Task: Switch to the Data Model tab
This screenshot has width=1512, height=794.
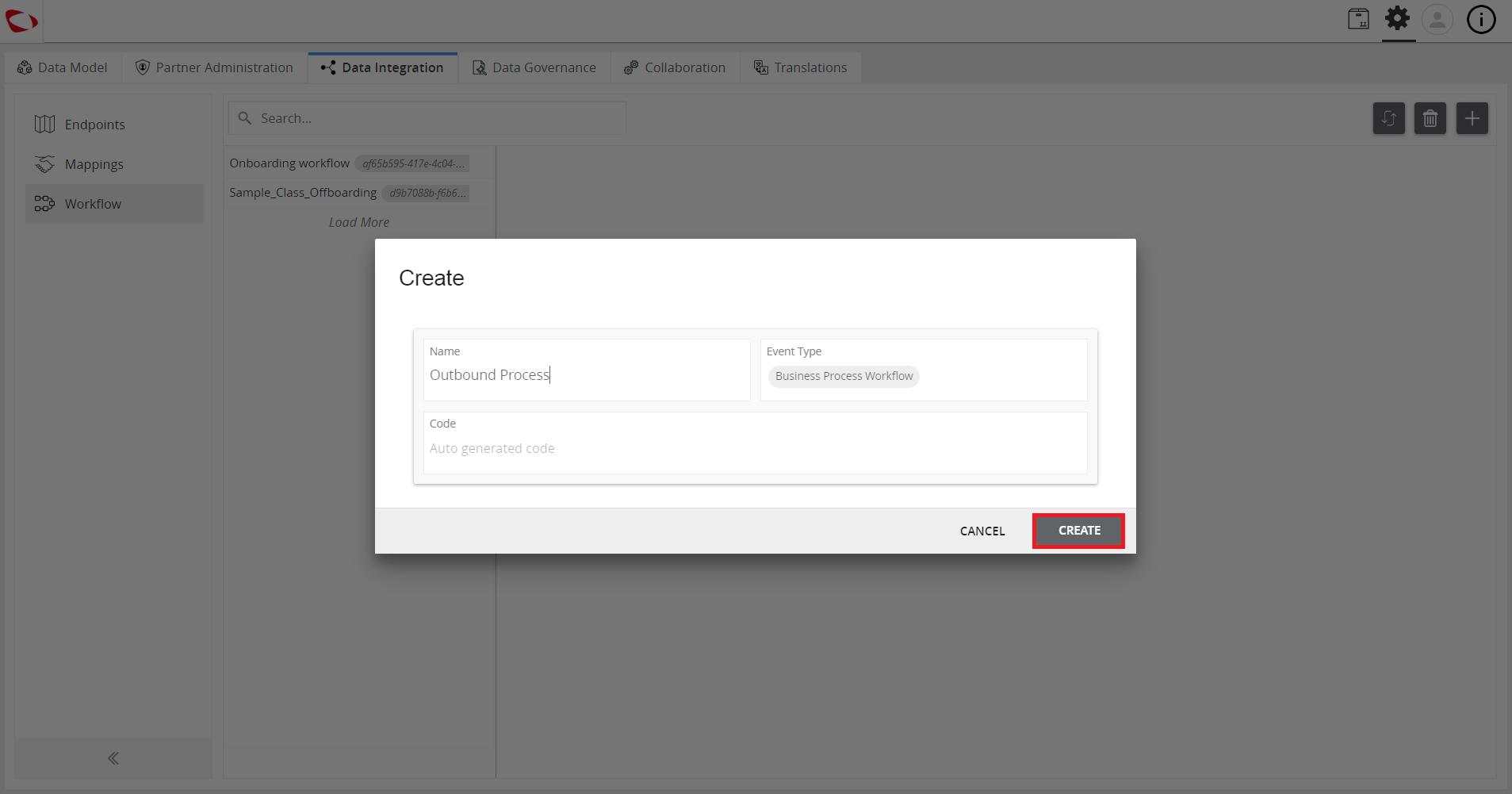Action: [x=63, y=67]
